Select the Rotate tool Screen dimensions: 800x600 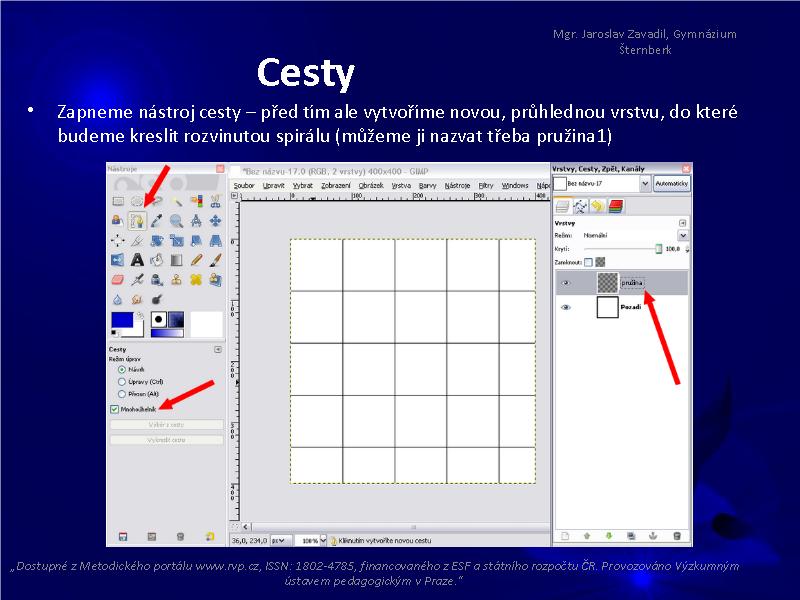(157, 240)
